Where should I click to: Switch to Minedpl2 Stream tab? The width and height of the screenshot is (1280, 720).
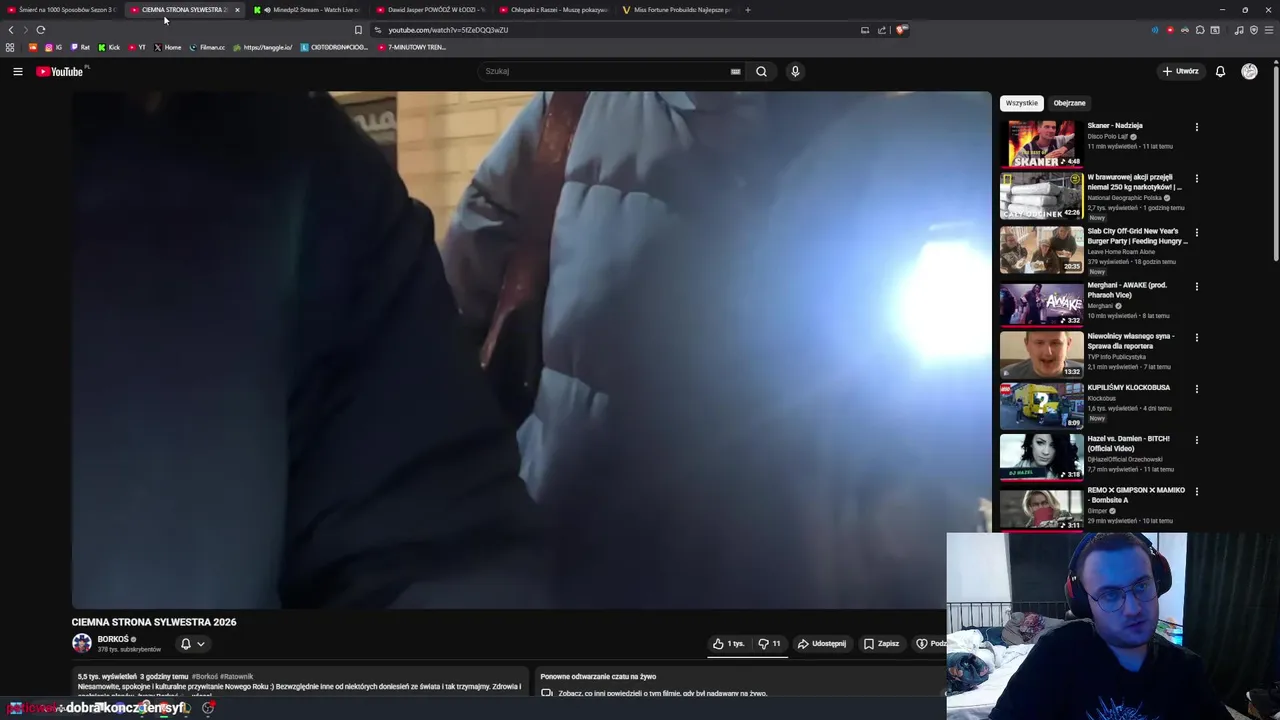307,10
